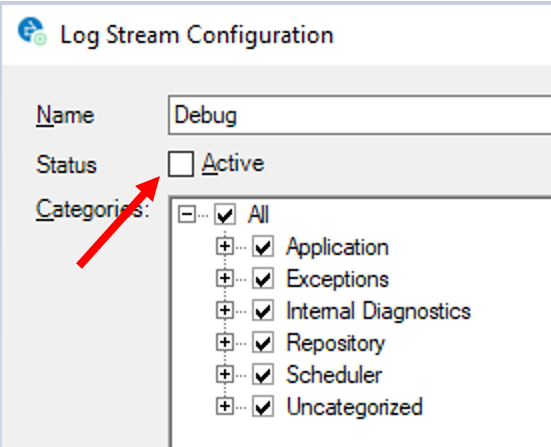Toggle the Scheduler checkbox
This screenshot has width=551, height=447.
coord(263,375)
